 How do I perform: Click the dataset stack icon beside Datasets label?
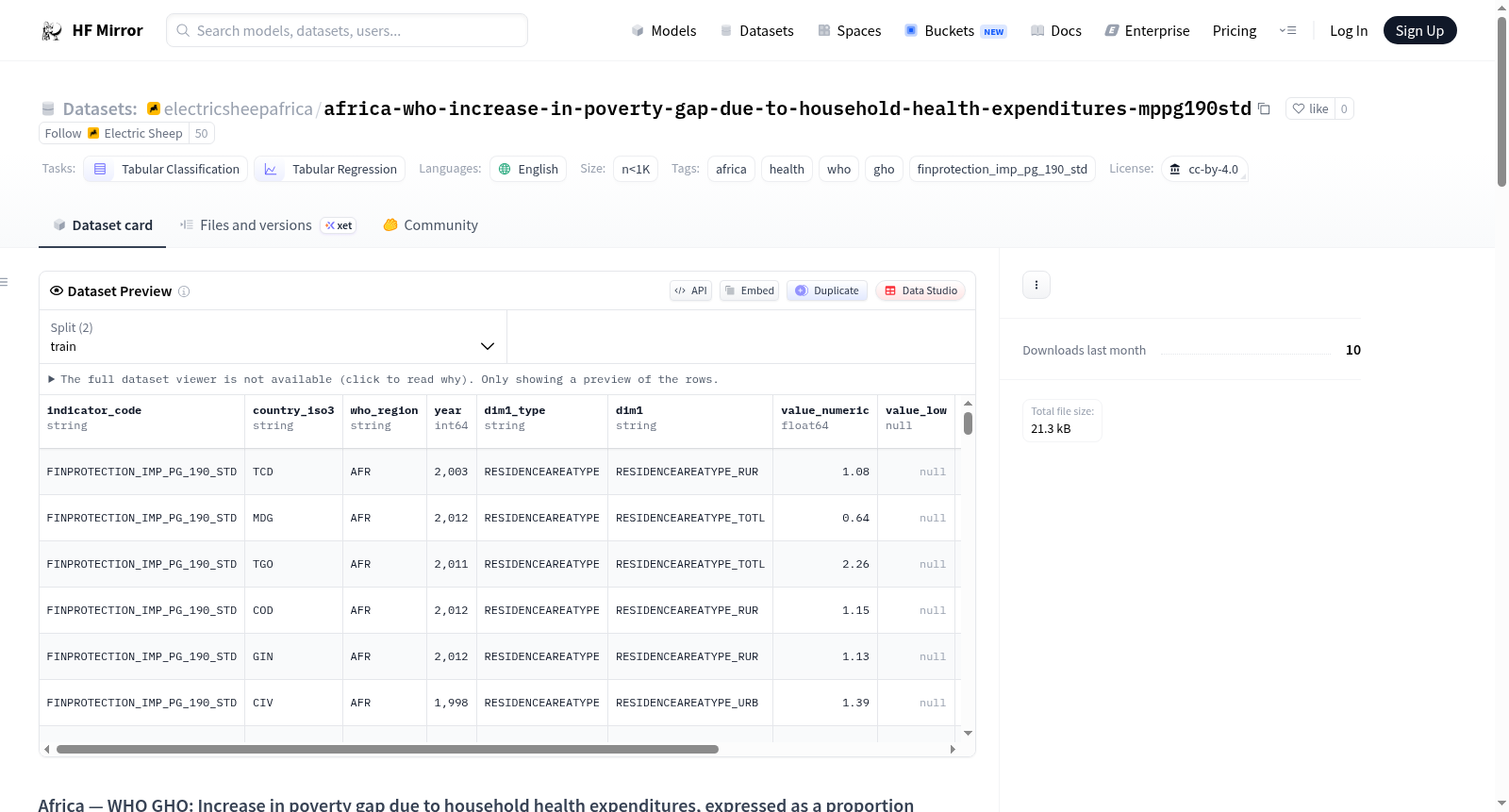click(x=48, y=108)
